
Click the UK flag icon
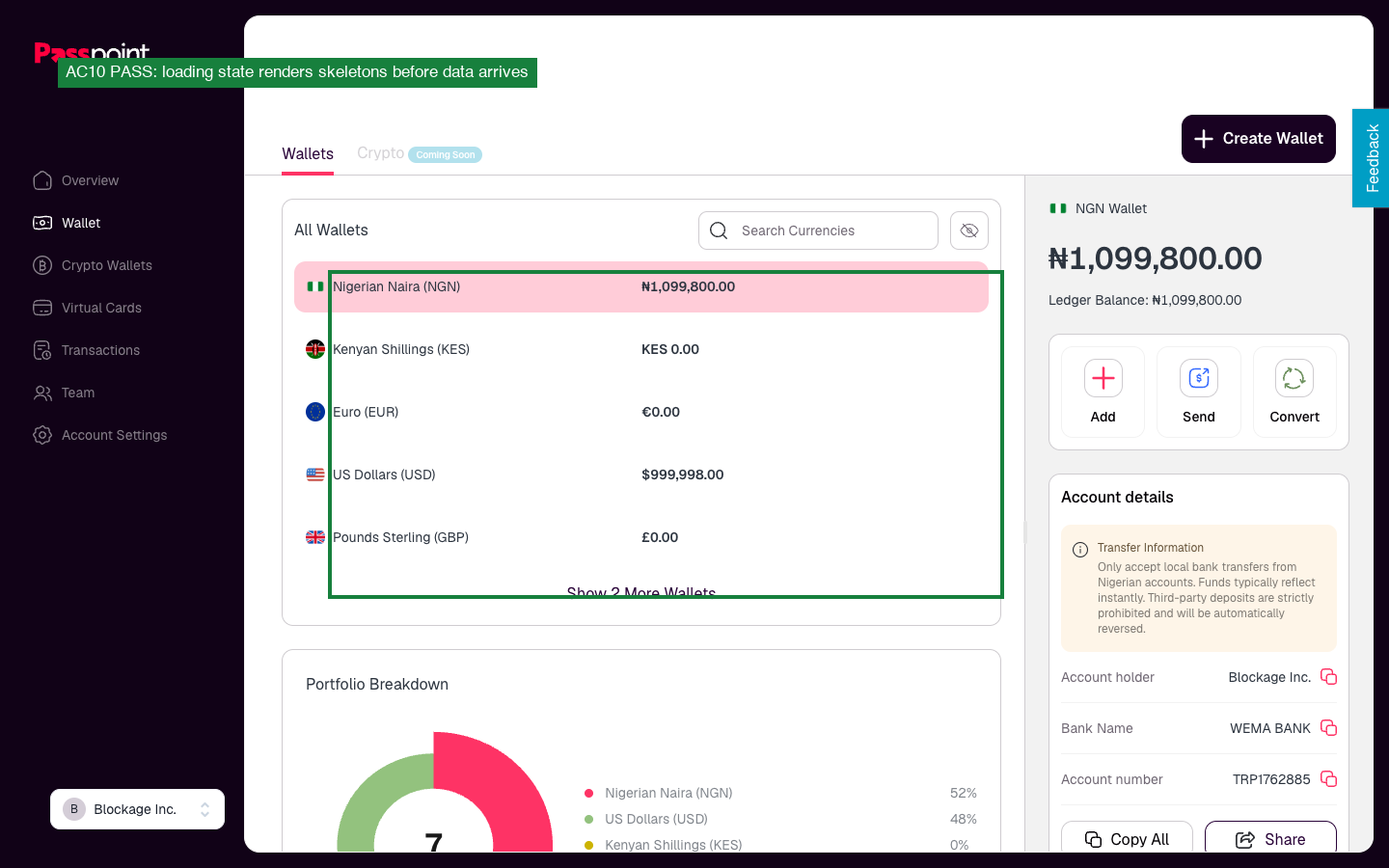[x=315, y=537]
